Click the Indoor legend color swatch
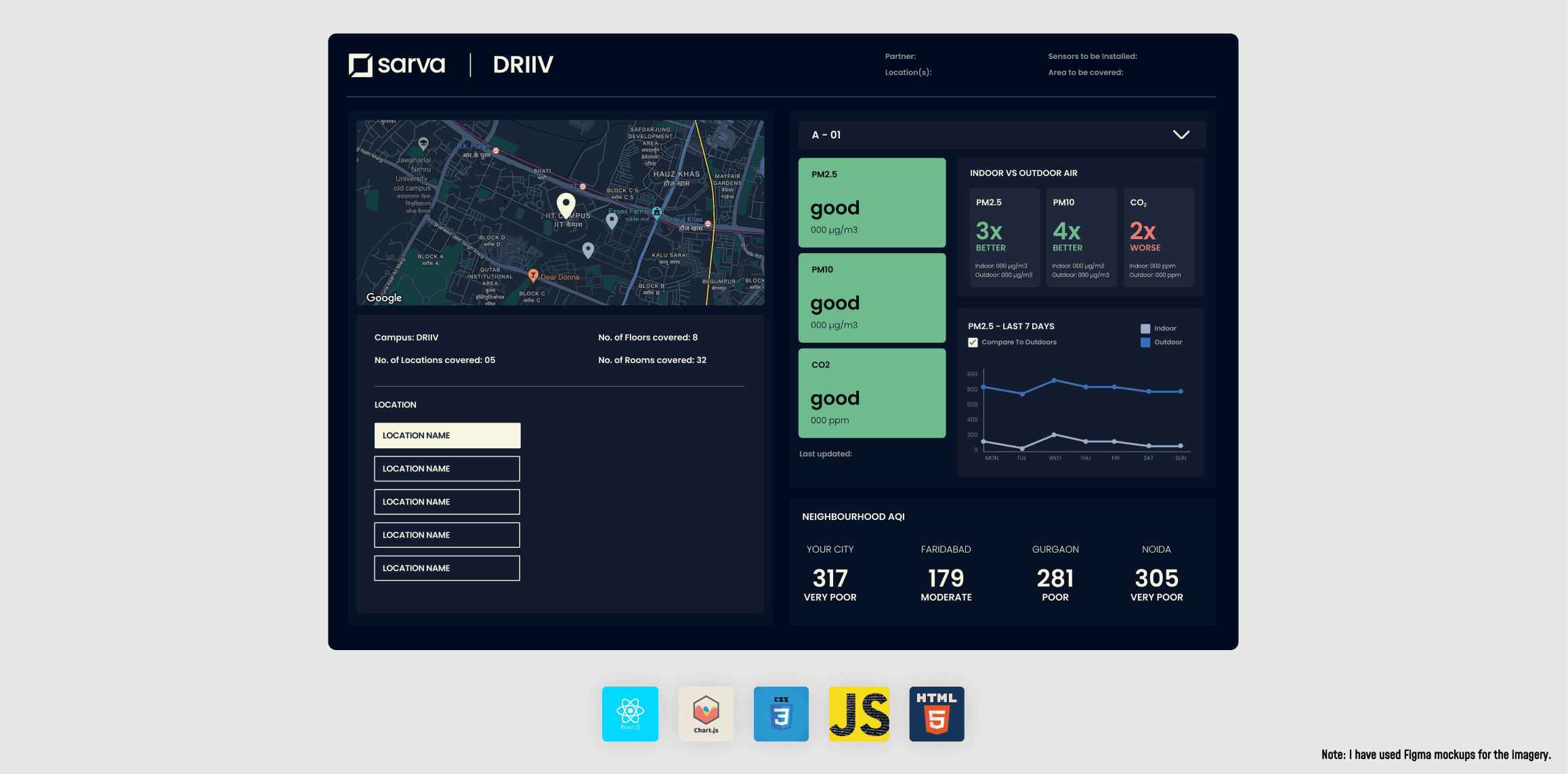This screenshot has height=774, width=1568. [x=1145, y=328]
